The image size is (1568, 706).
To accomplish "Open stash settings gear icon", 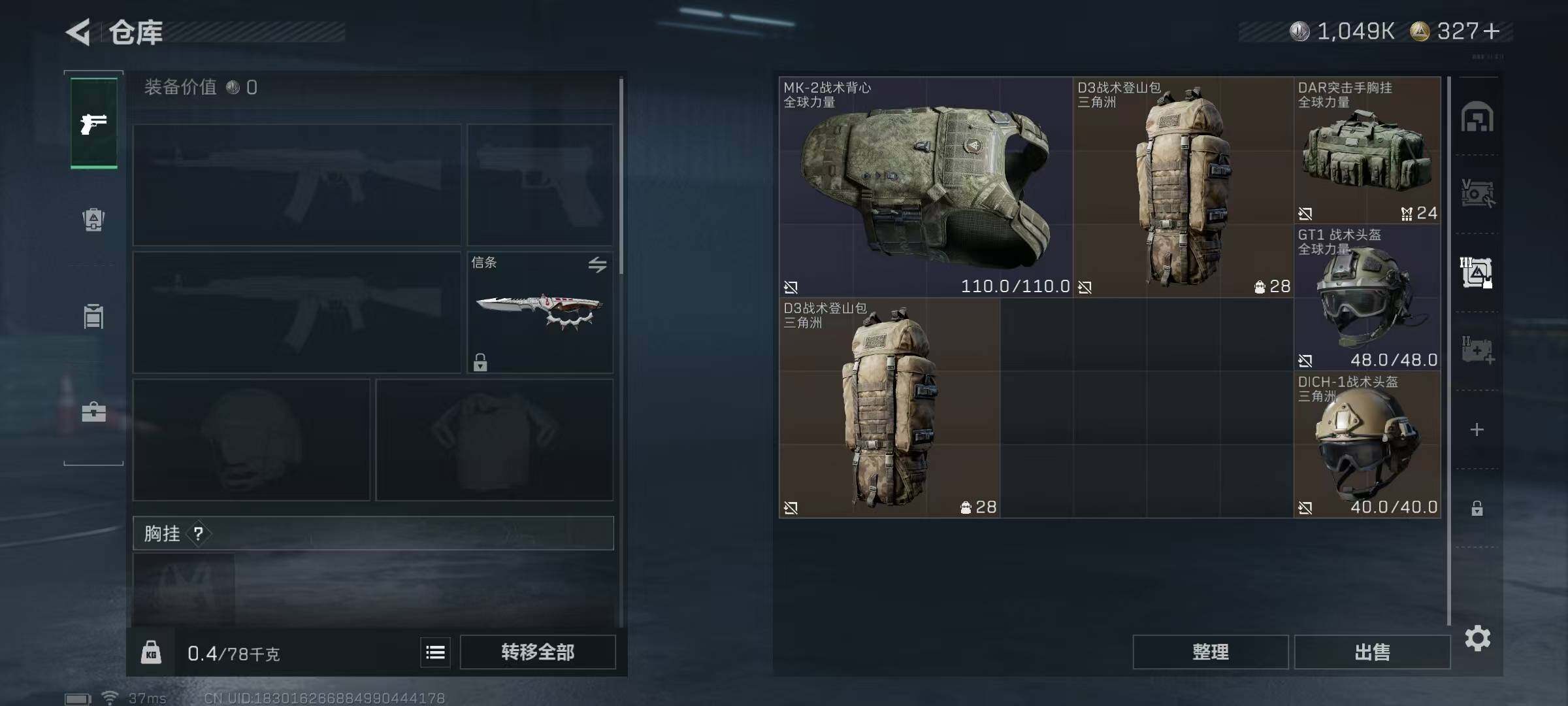I will (x=1477, y=638).
